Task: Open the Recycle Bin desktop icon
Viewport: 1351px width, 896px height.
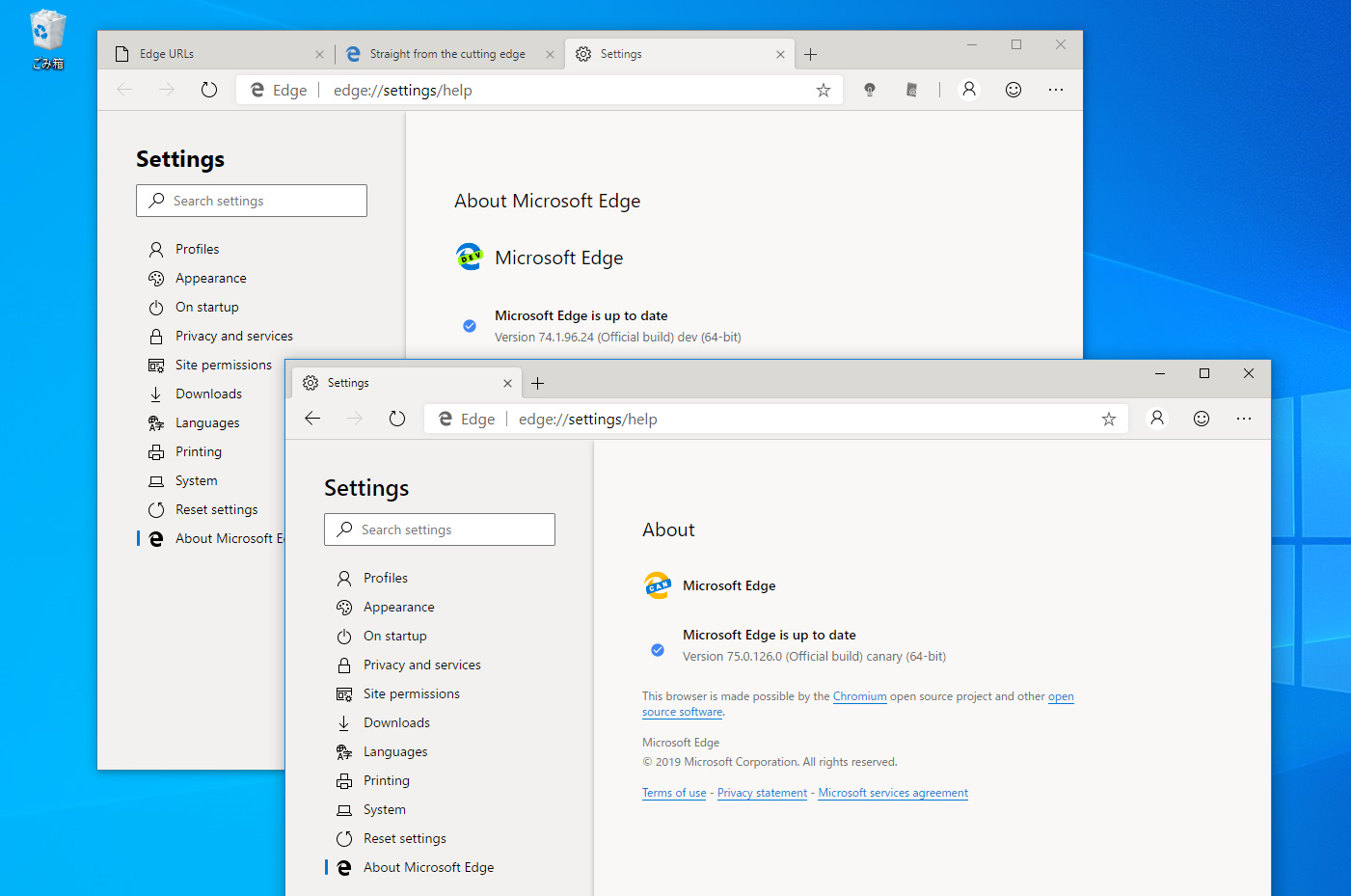Action: [47, 40]
